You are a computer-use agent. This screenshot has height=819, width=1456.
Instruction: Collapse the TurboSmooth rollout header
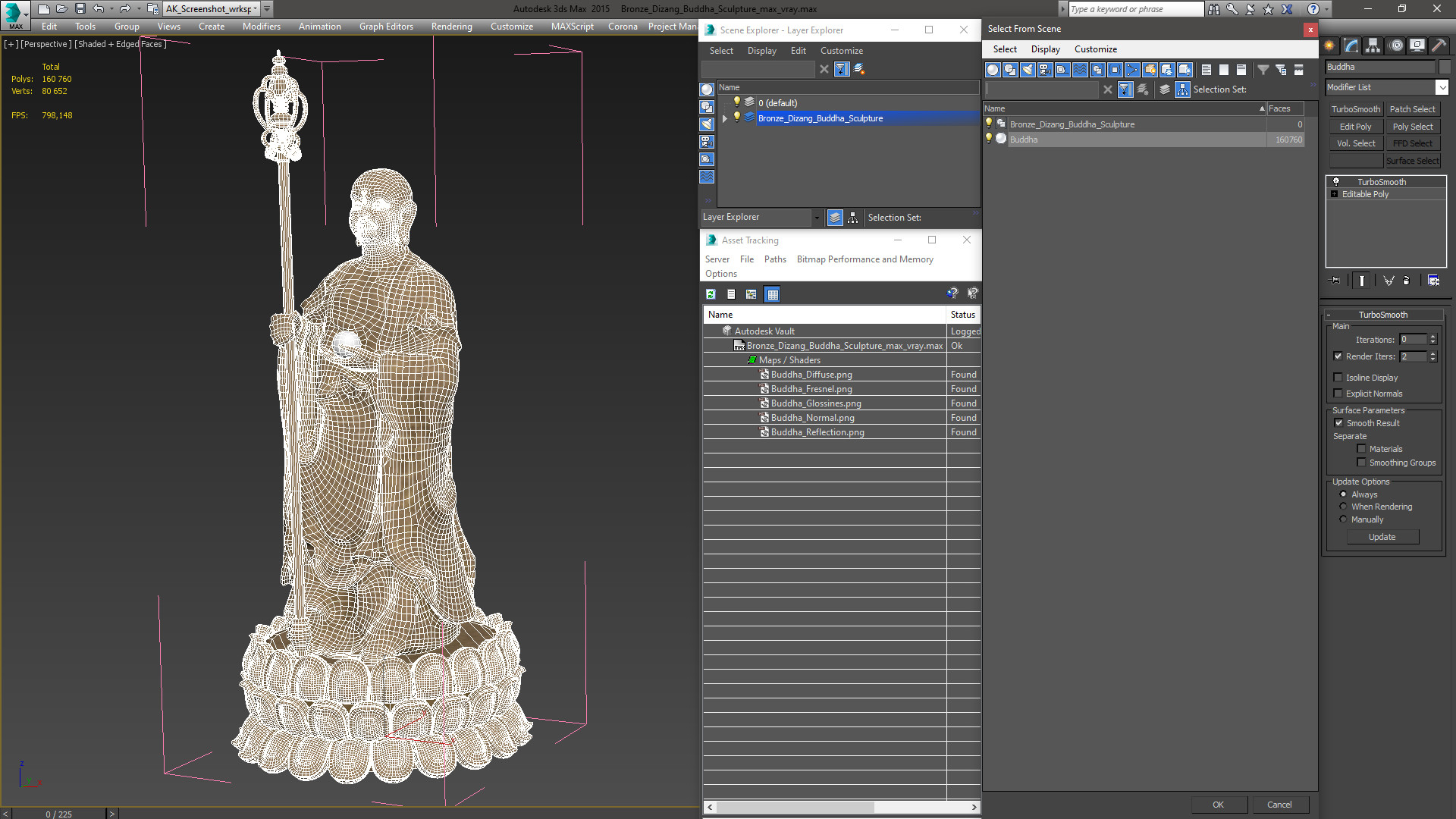click(1382, 315)
